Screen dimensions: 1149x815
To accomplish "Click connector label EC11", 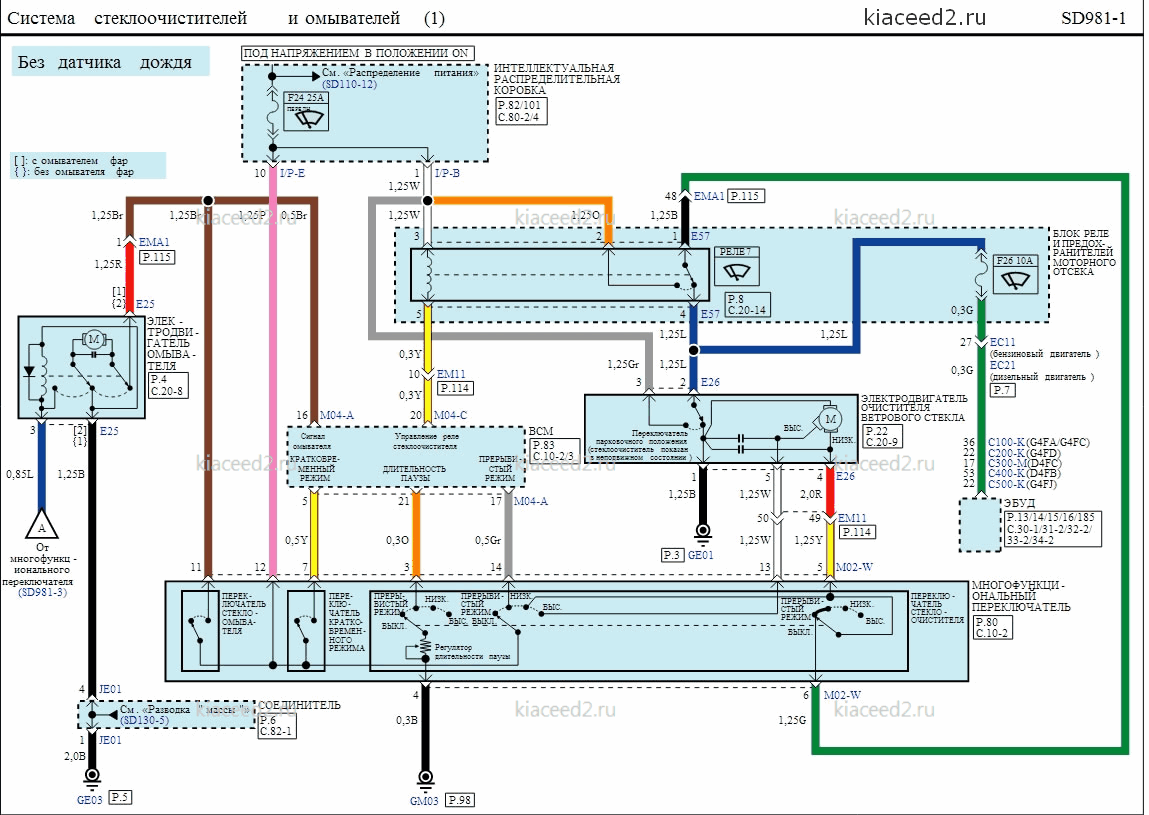I will tap(1002, 342).
